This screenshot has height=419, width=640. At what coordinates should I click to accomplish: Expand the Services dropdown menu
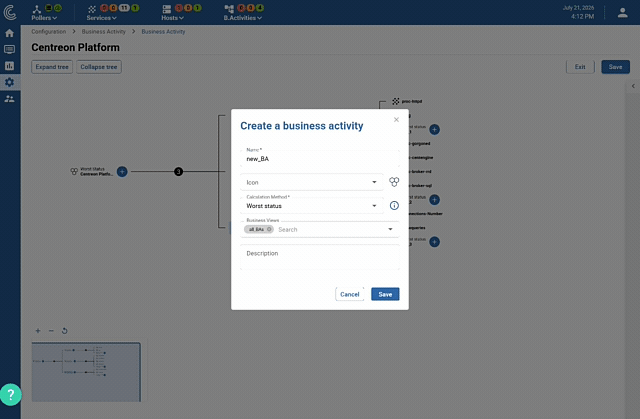point(101,18)
